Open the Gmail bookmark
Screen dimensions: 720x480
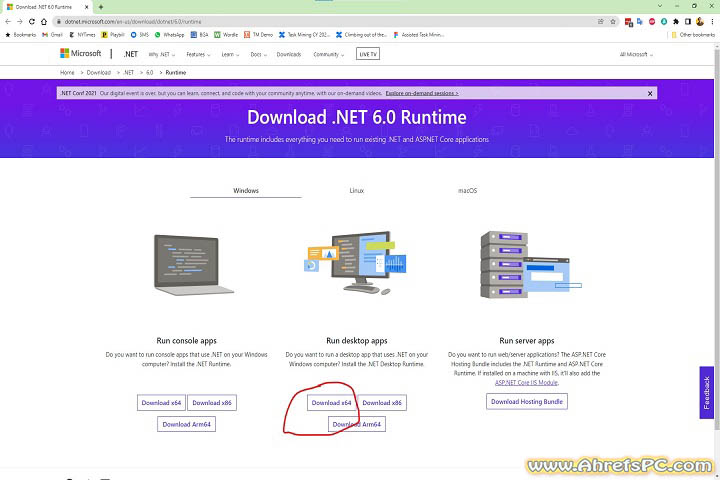click(x=52, y=34)
